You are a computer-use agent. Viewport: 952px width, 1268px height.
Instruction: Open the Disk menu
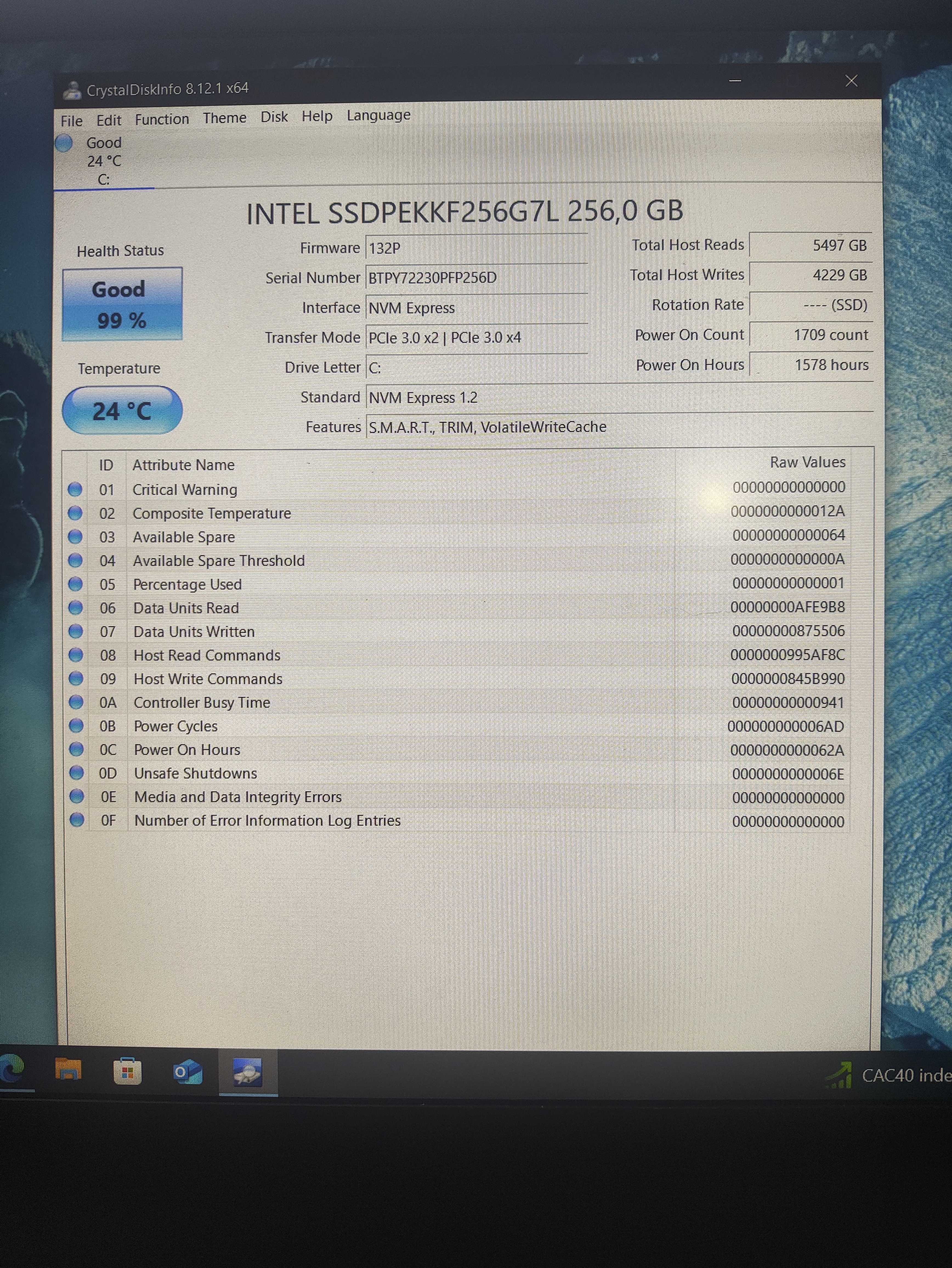[x=274, y=117]
